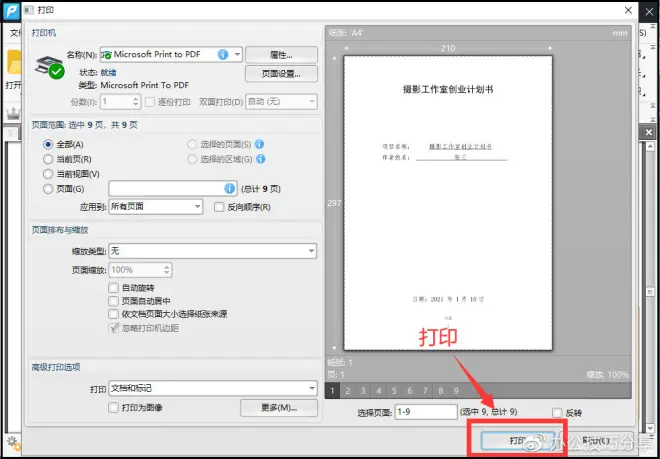660x459 pixels.
Task: Toggle the 反转 checkbox
Action: coord(557,413)
